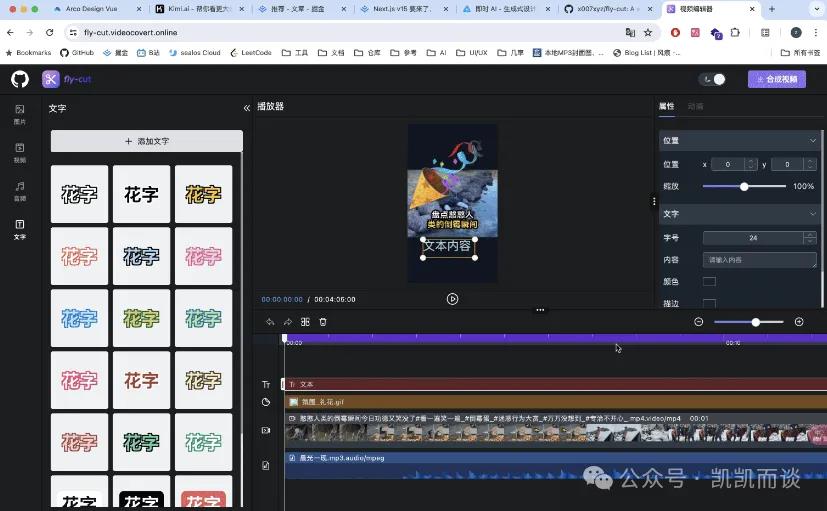Click the y position stepper arrows
The width and height of the screenshot is (827, 511).
810,164
